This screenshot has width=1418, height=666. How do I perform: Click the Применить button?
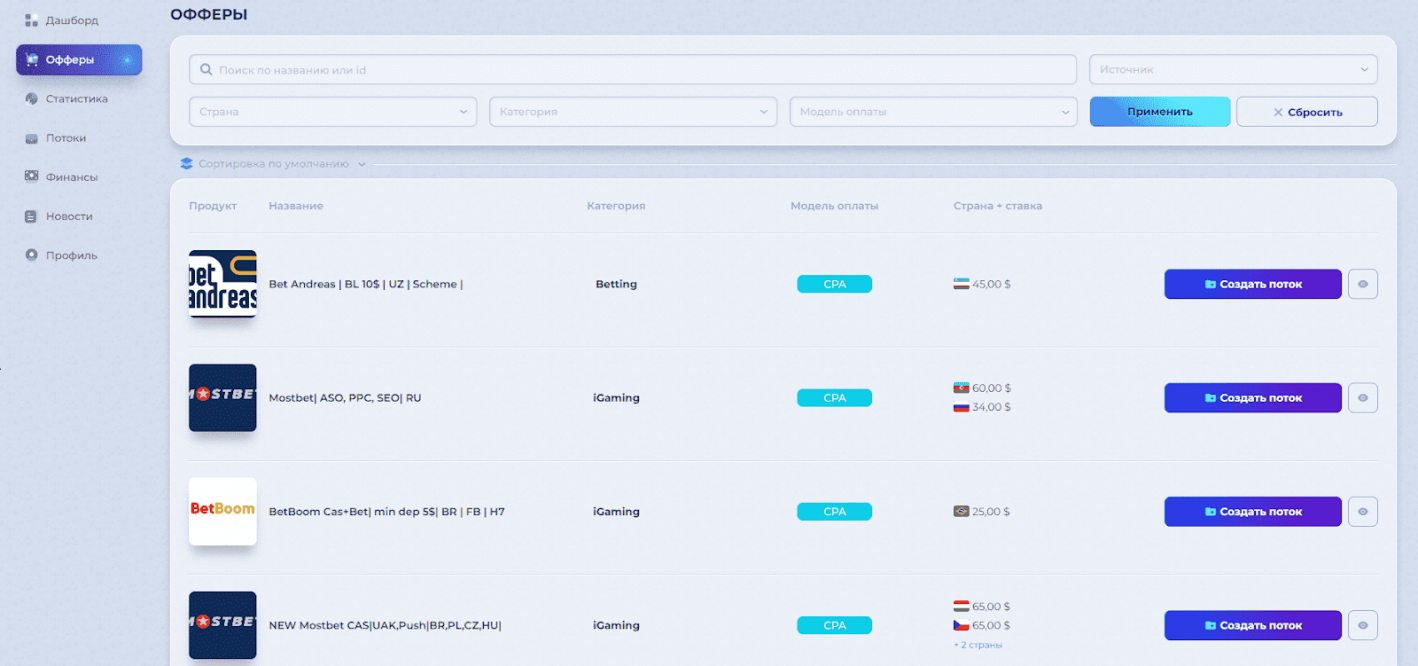click(x=1160, y=112)
